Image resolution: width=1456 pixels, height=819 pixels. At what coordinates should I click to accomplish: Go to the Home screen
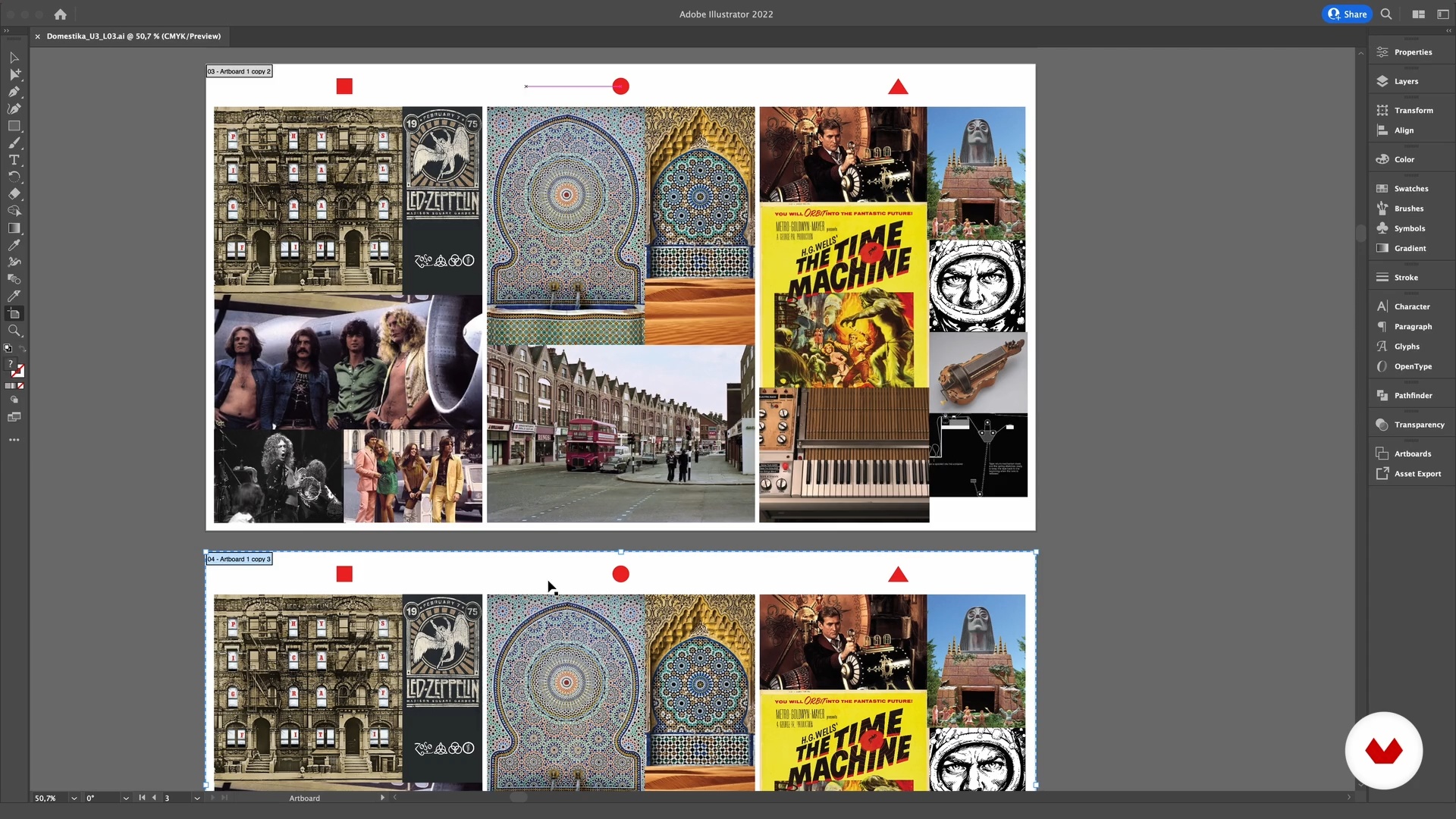point(61,14)
